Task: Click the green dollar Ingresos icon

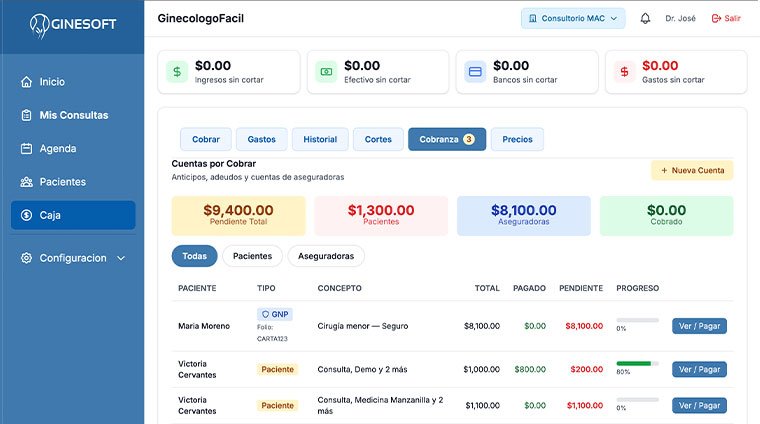Action: pyautogui.click(x=177, y=72)
